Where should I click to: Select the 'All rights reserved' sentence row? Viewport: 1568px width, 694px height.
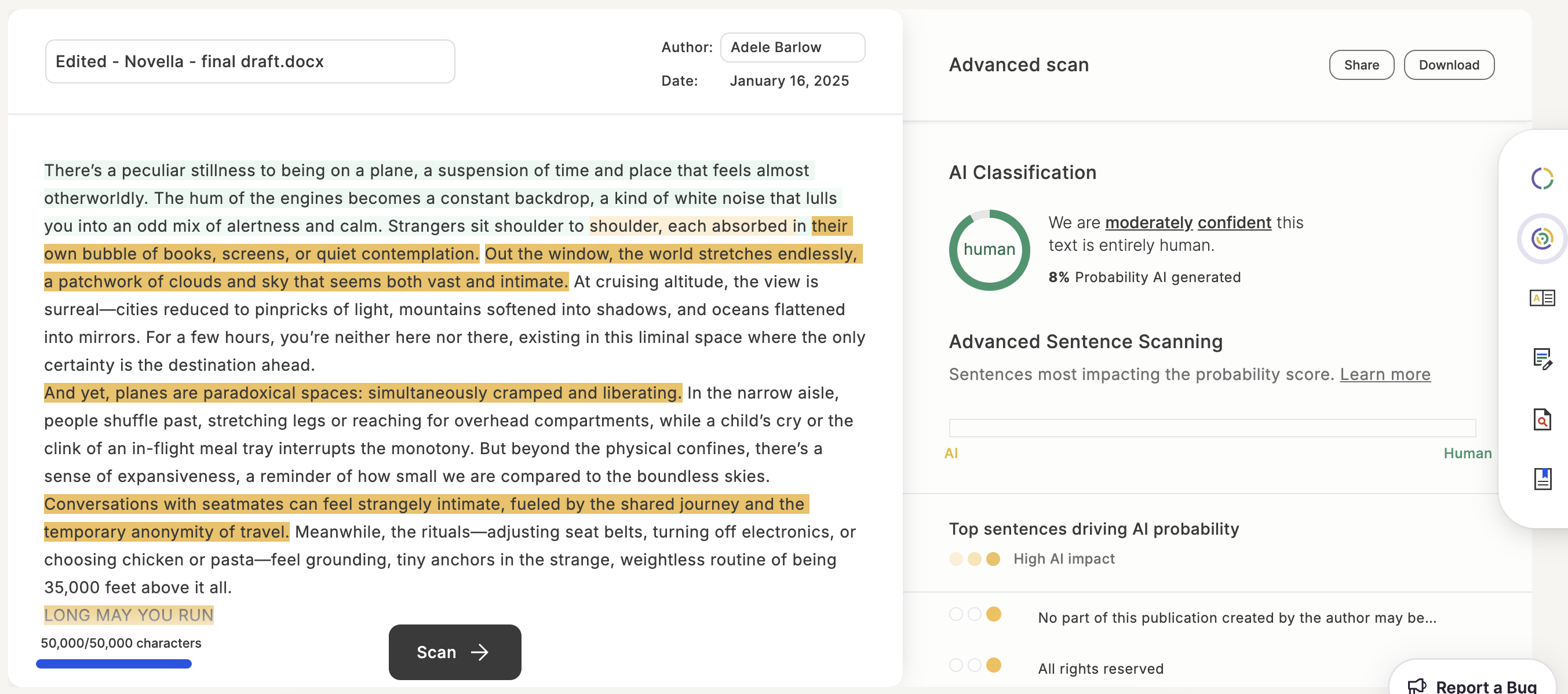(x=1100, y=669)
